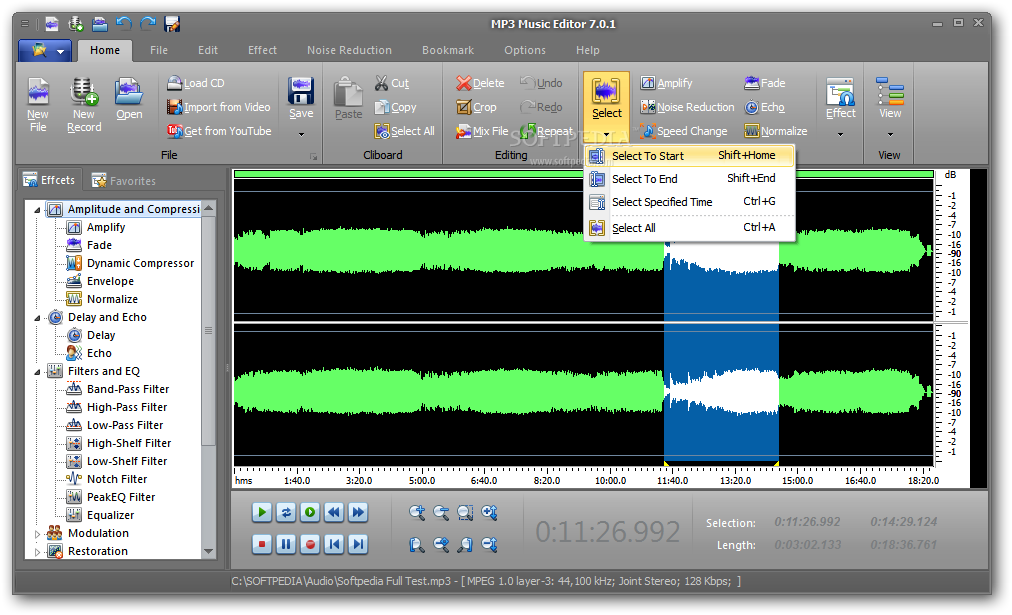Screen dimensions: 1012x615
Task: Select Equalizer in effects tree
Action: coord(110,515)
